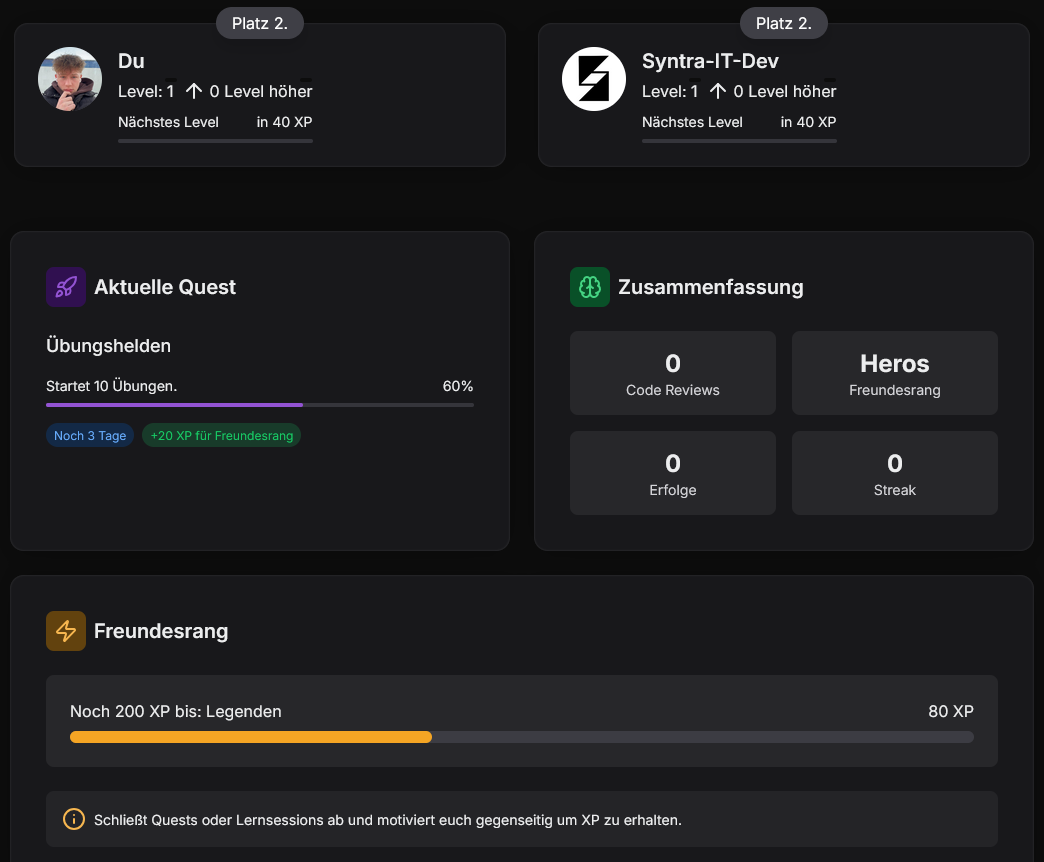Viewport: 1044px width, 862px height.
Task: Click the purple Übungshelden quest progress bar
Action: click(x=260, y=405)
